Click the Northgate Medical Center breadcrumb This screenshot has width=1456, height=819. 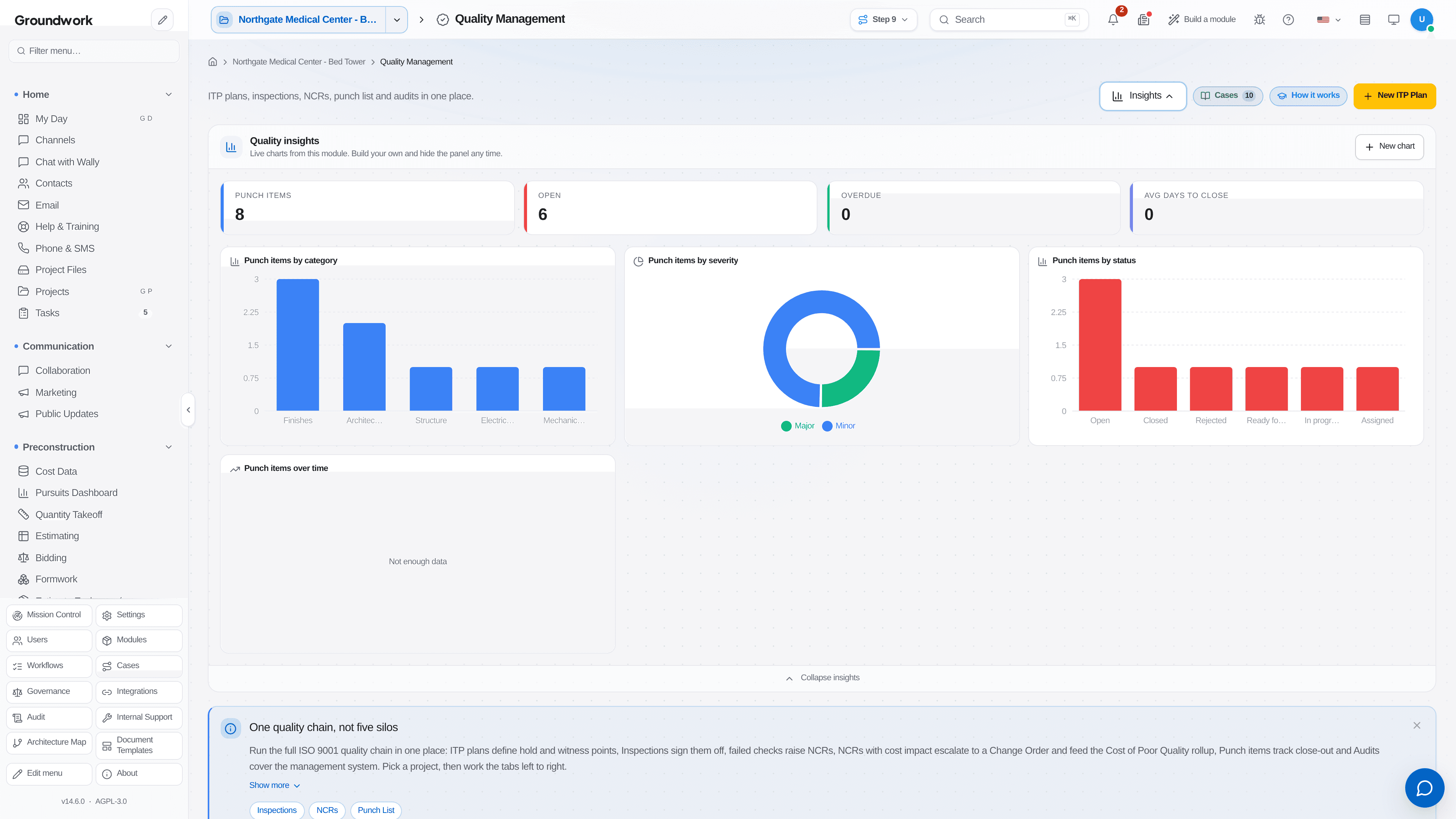tap(299, 61)
